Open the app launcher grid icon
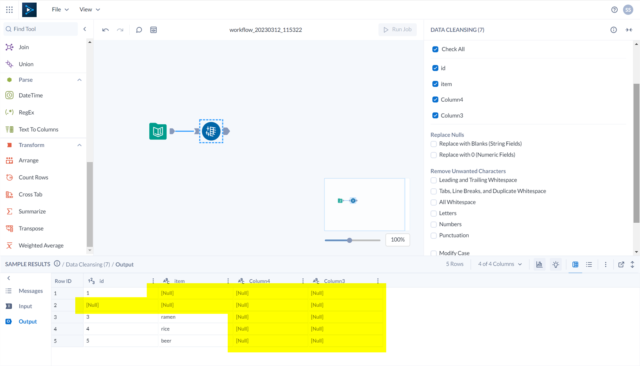 click(9, 9)
